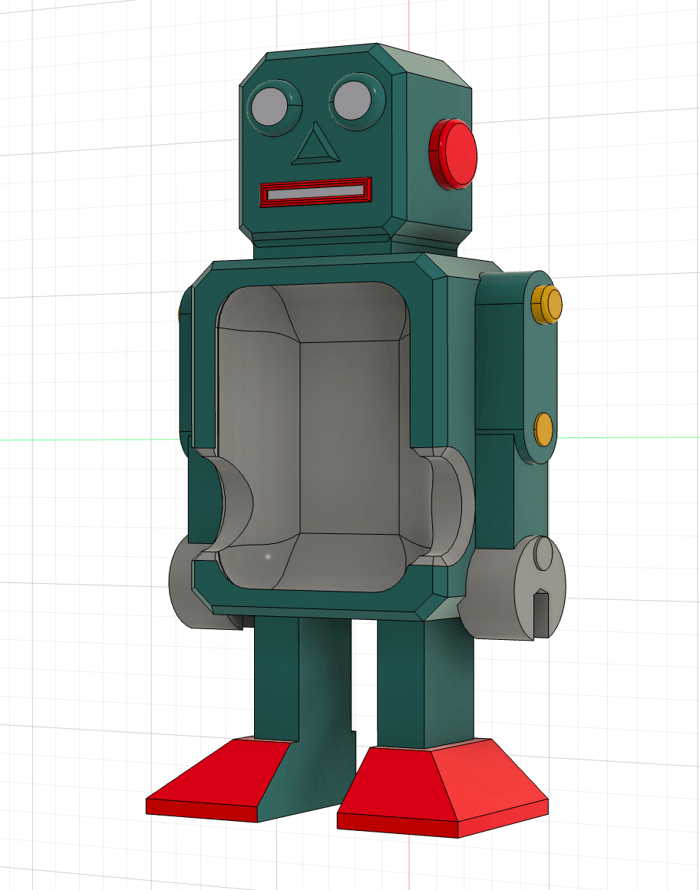Select the upper yellow pin on the arm

(x=547, y=304)
